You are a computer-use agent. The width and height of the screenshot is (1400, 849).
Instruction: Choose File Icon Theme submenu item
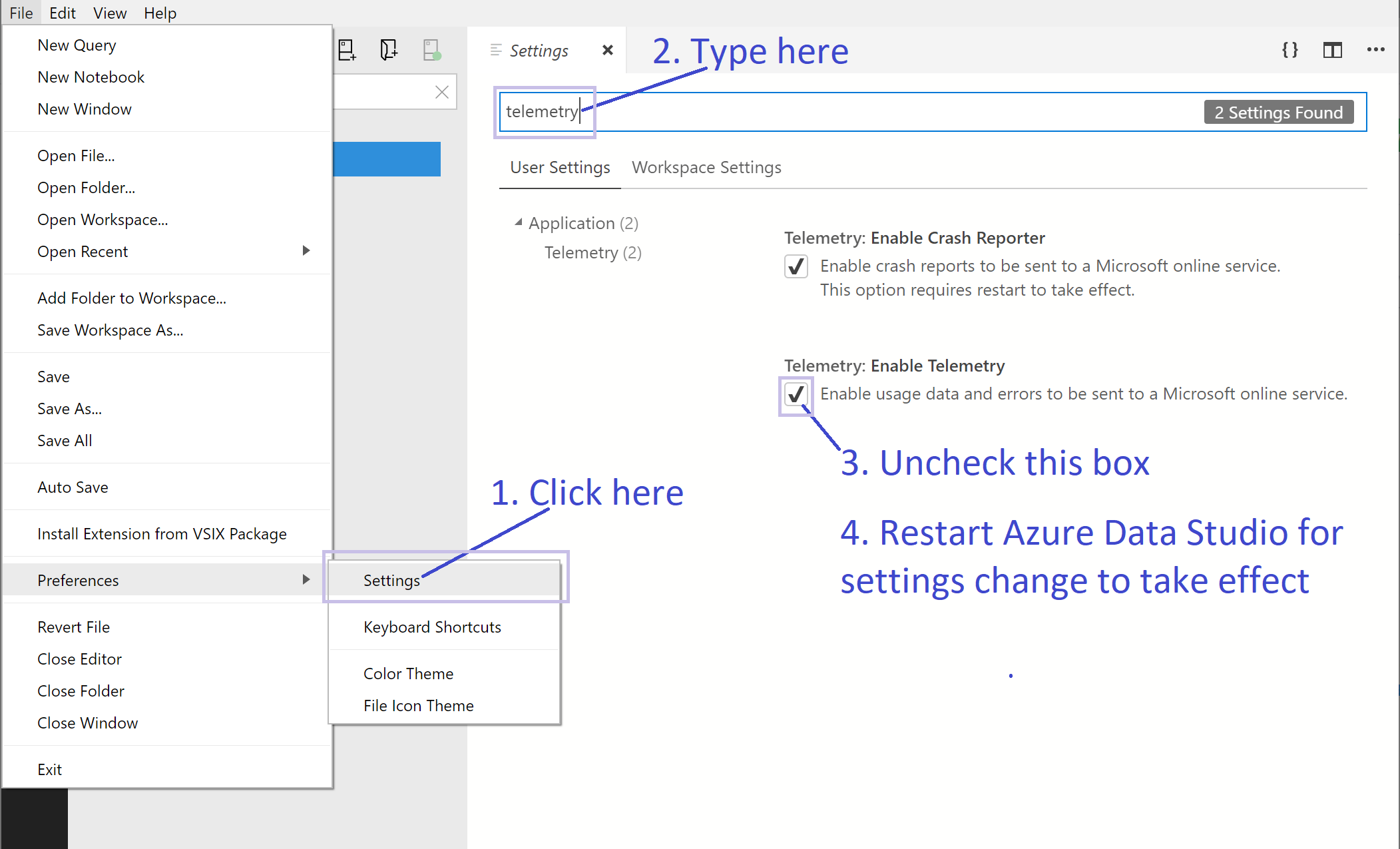445,706
